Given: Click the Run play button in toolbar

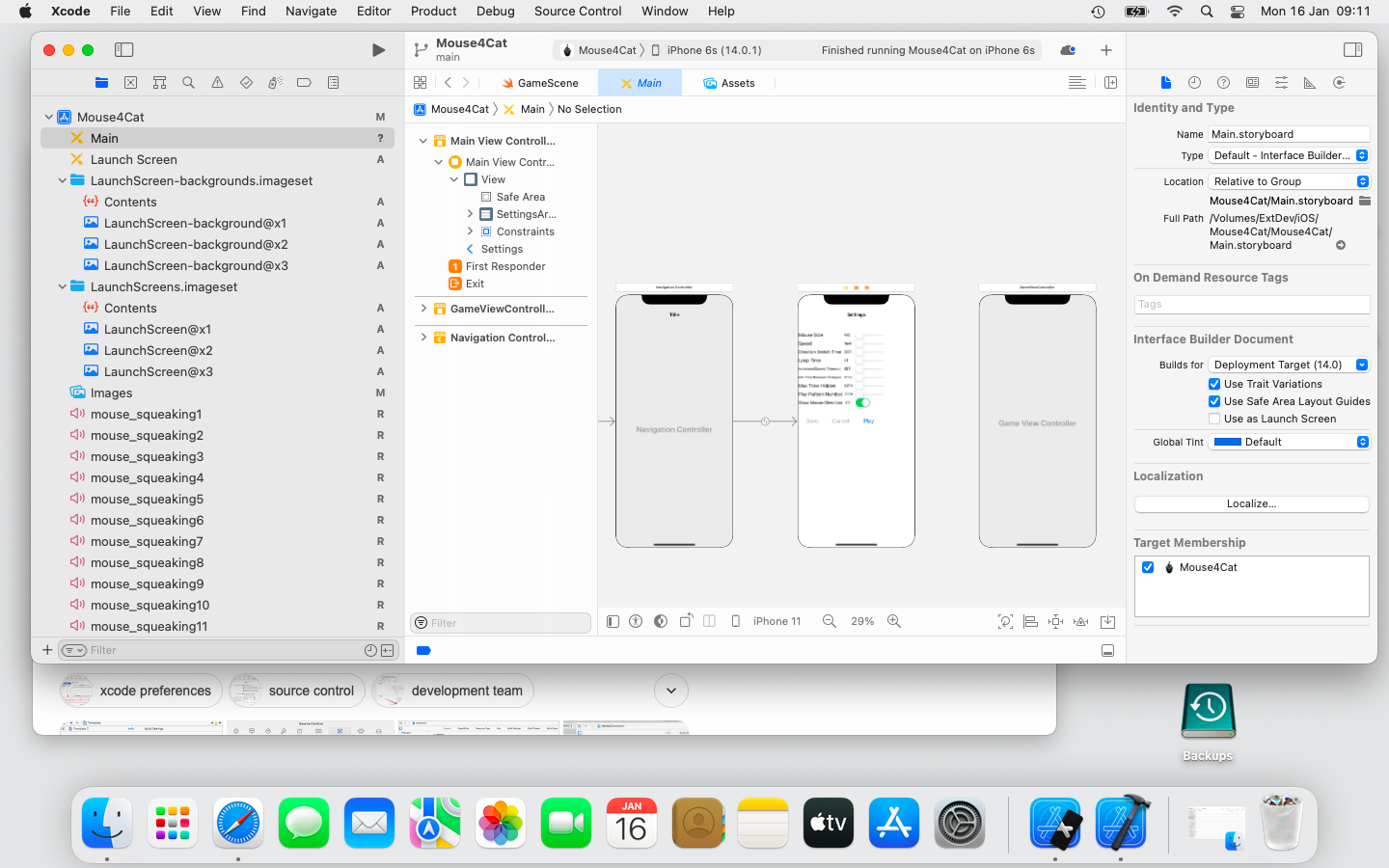Looking at the screenshot, I should pyautogui.click(x=378, y=50).
